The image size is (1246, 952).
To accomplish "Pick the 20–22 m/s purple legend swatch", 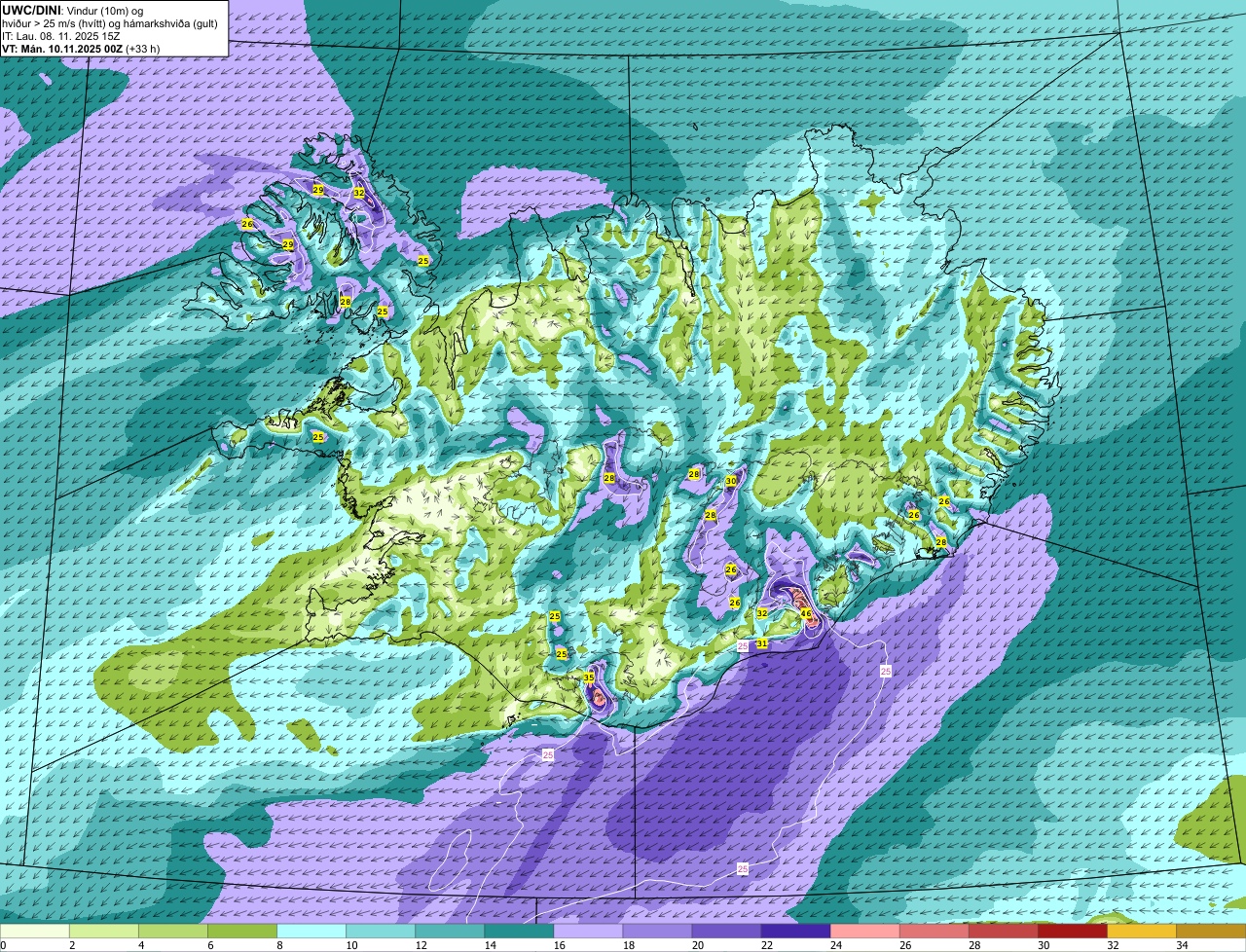I will click(x=727, y=932).
